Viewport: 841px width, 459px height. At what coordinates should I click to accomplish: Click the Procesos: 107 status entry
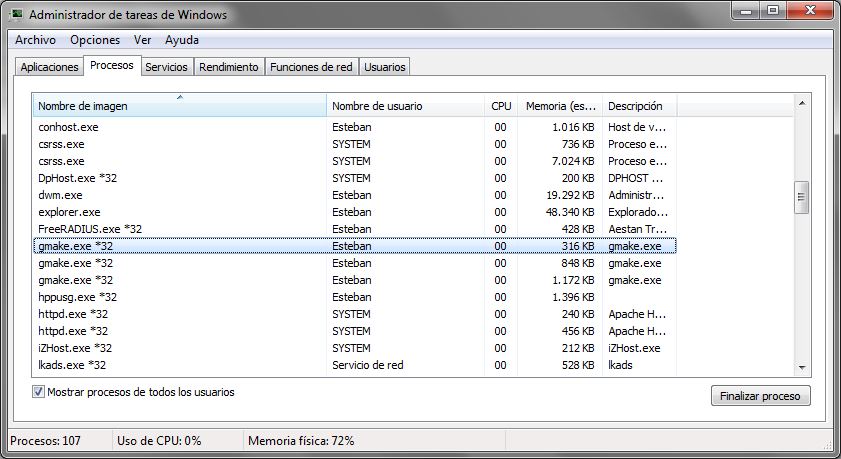[46, 441]
